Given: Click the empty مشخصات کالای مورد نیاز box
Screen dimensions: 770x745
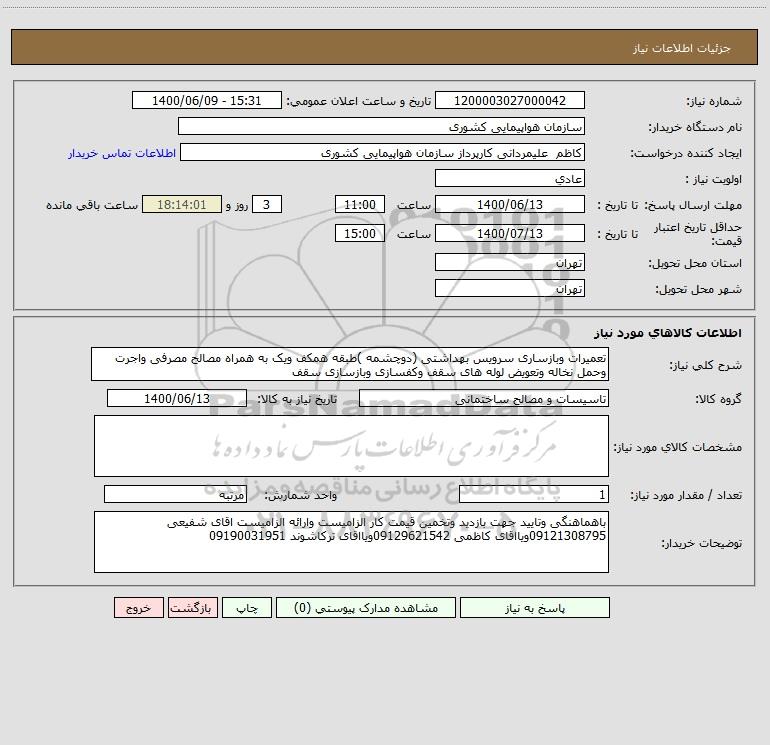Looking at the screenshot, I should 351,446.
